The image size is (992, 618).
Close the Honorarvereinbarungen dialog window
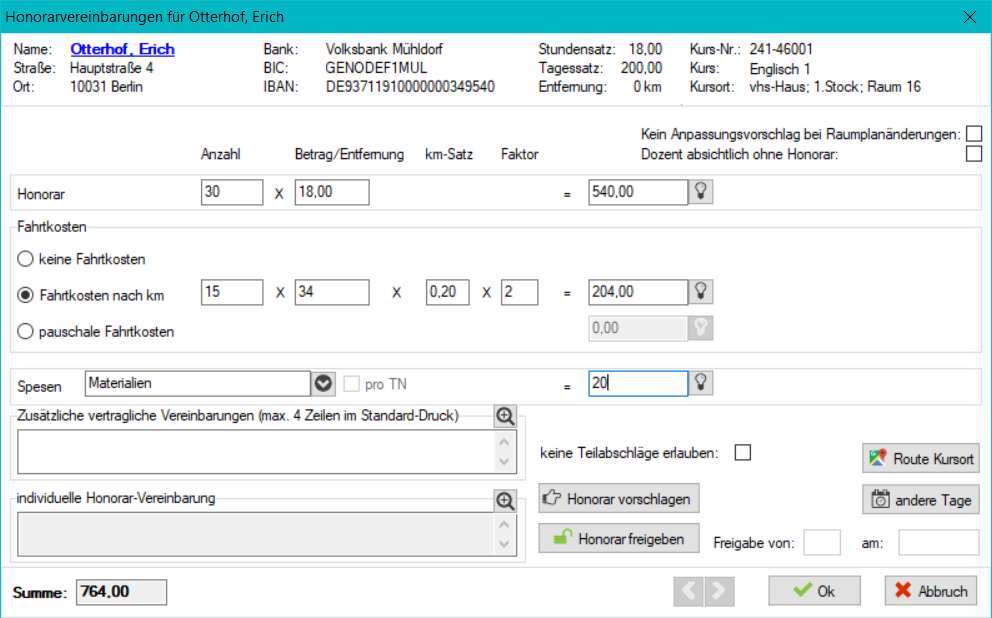pyautogui.click(x=969, y=17)
